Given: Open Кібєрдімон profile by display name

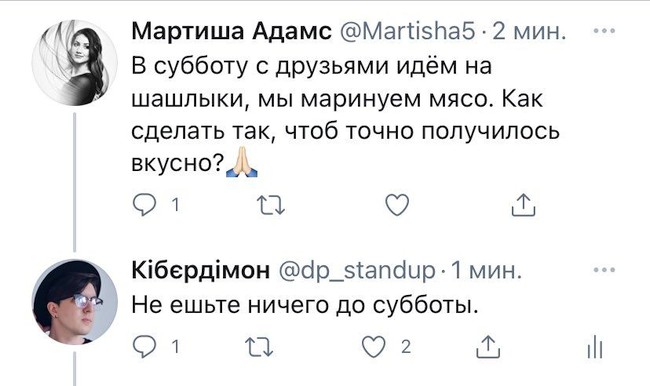Looking at the screenshot, I should (x=200, y=270).
